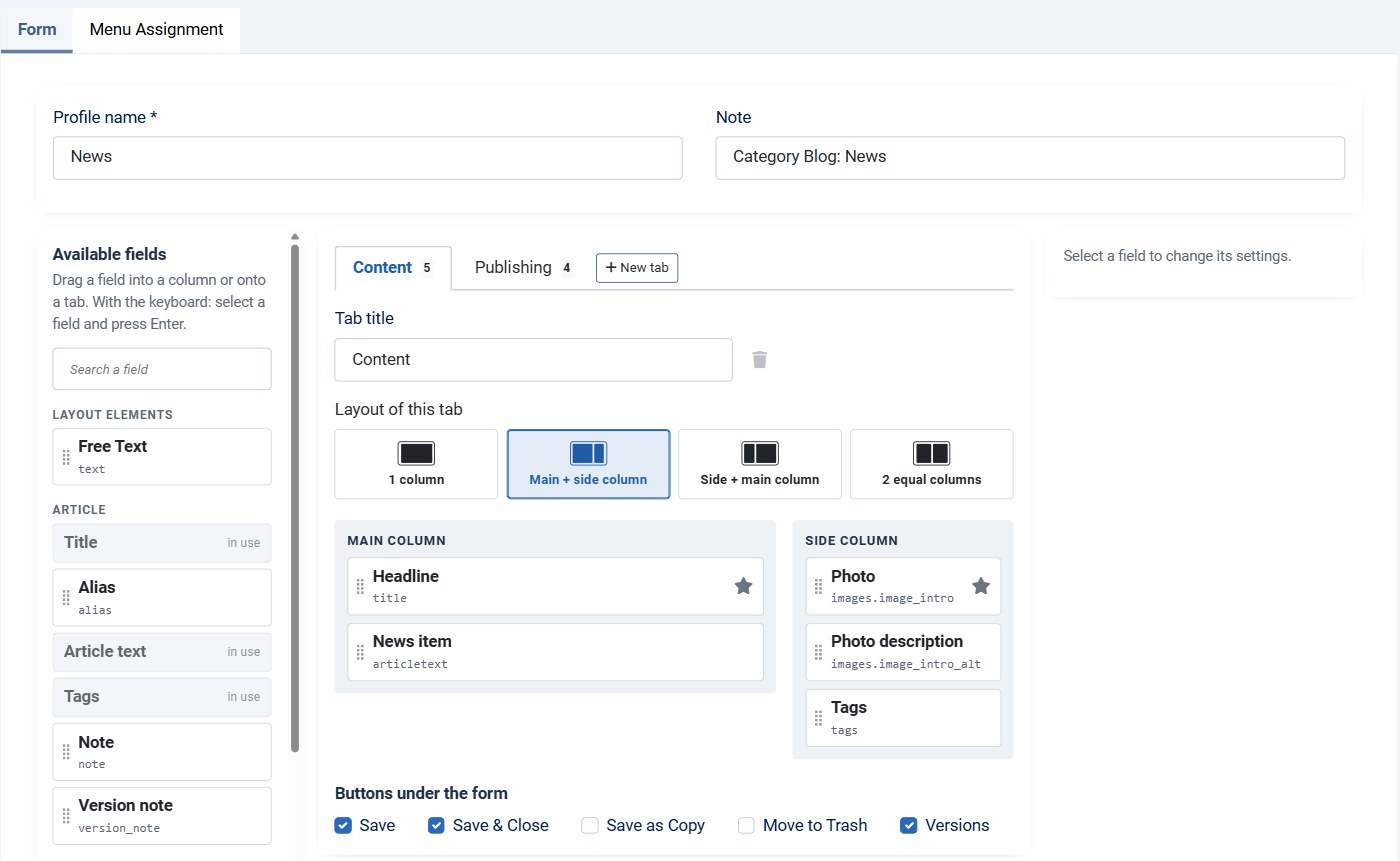
Task: Select the Alias available field name
Action: (x=97, y=587)
